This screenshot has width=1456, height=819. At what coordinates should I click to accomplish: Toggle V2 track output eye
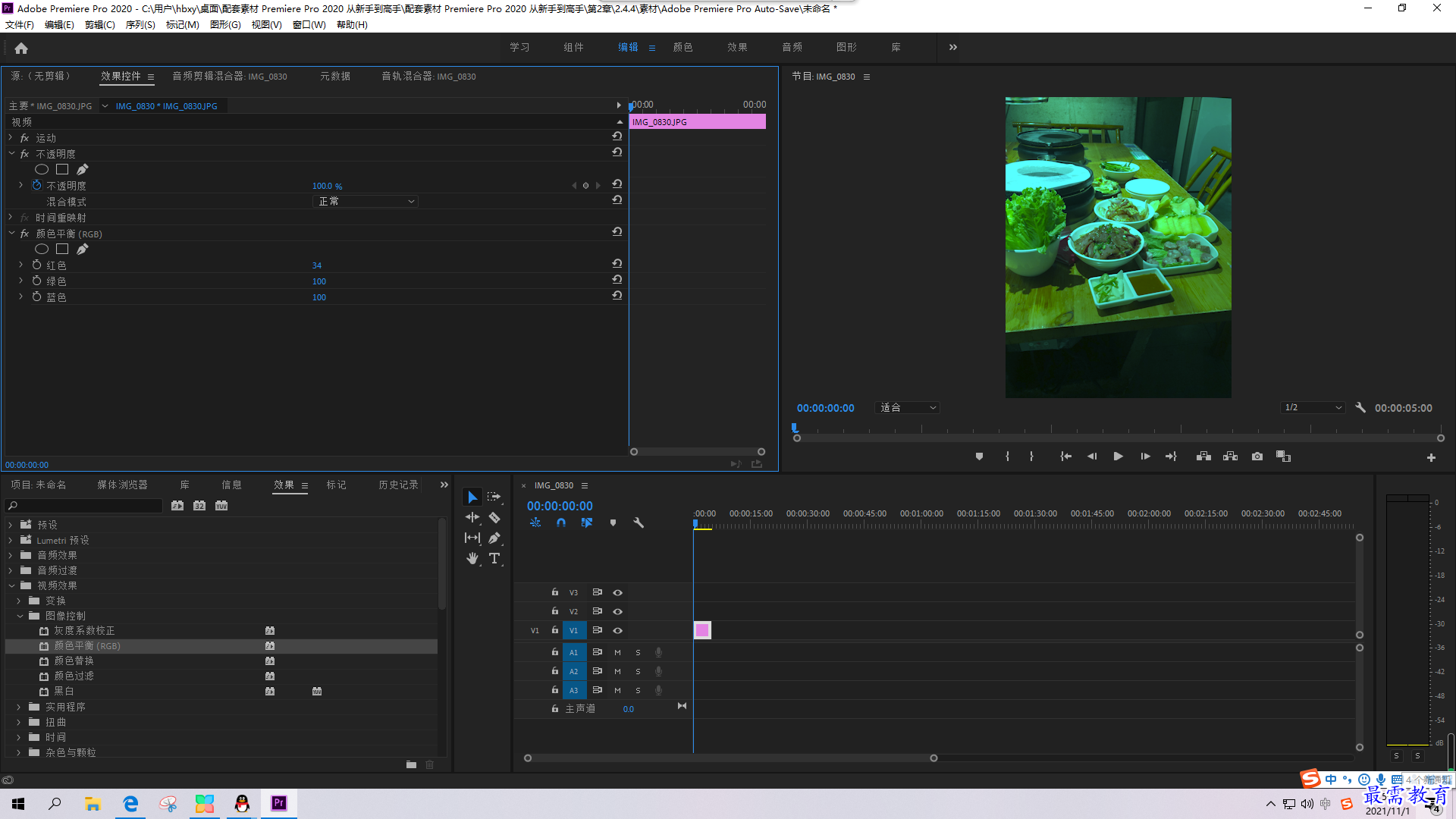click(618, 611)
